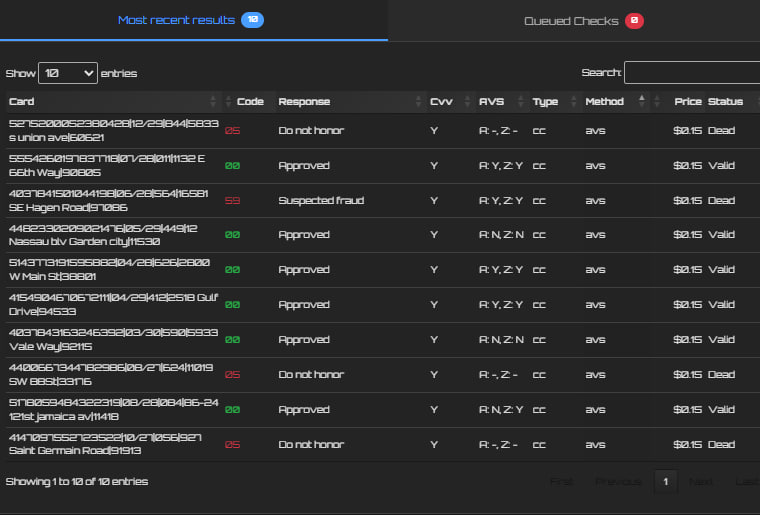Go to the Next page
This screenshot has height=515, width=760.
pyautogui.click(x=700, y=482)
